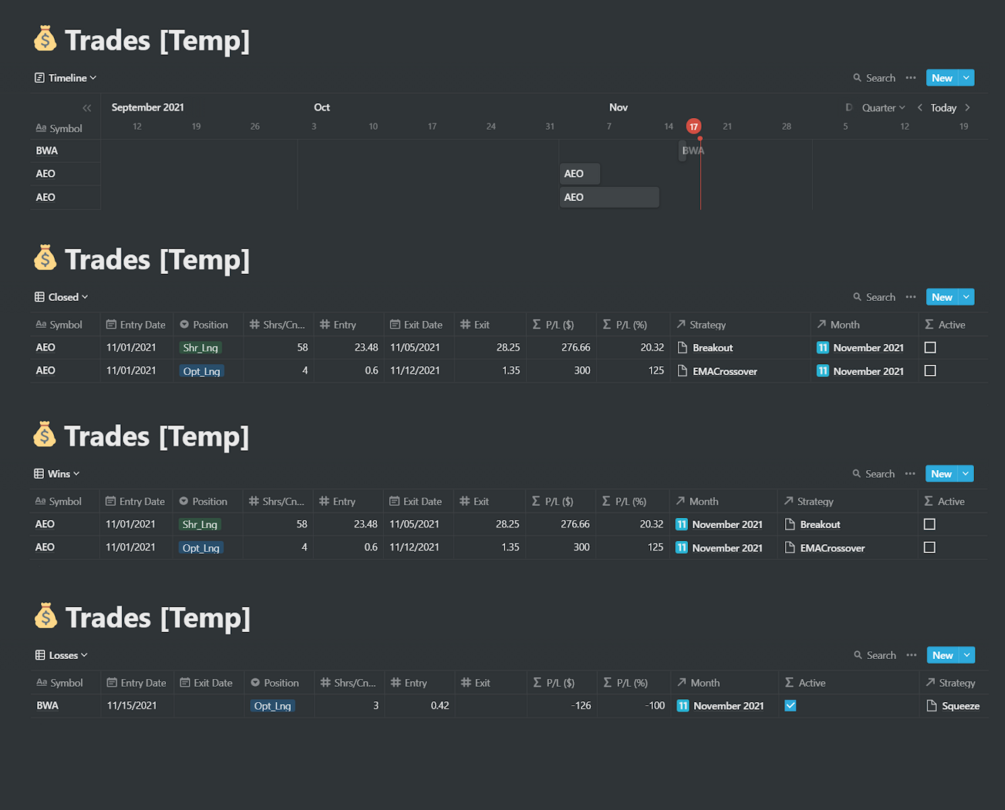Open the Timeline view switcher dropdown
This screenshot has height=810, width=1005.
66,78
